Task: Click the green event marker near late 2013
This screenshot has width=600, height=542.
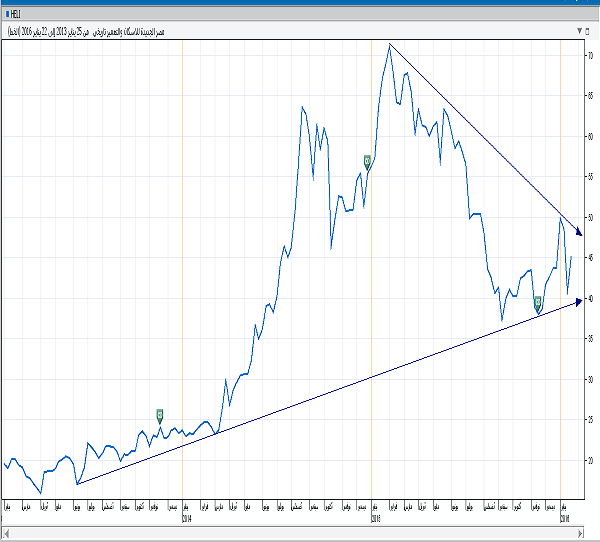Action: click(x=160, y=414)
